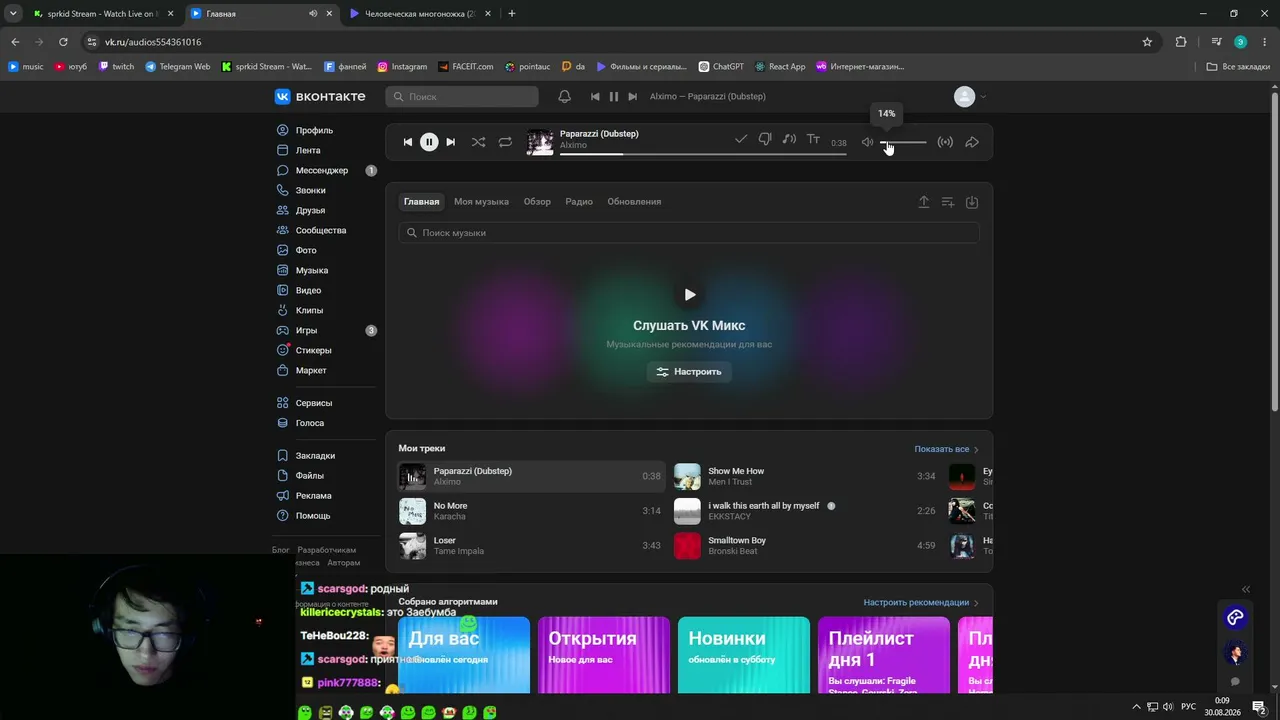Pause using the top header mini player

pyautogui.click(x=614, y=96)
